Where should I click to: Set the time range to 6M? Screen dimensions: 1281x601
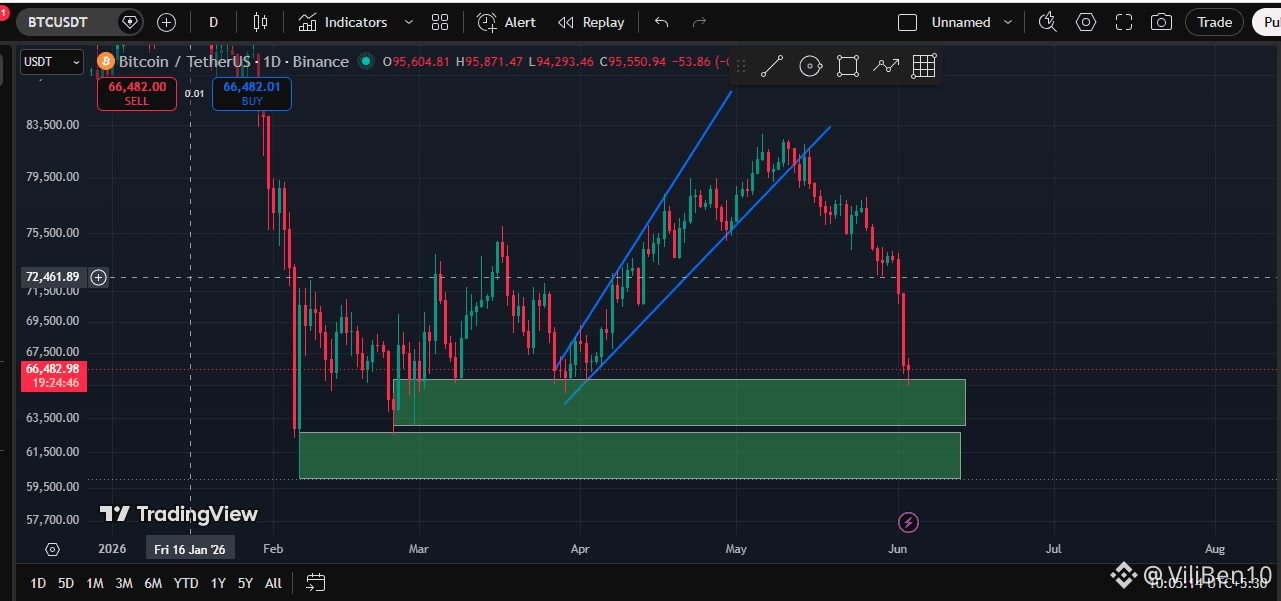tap(153, 583)
